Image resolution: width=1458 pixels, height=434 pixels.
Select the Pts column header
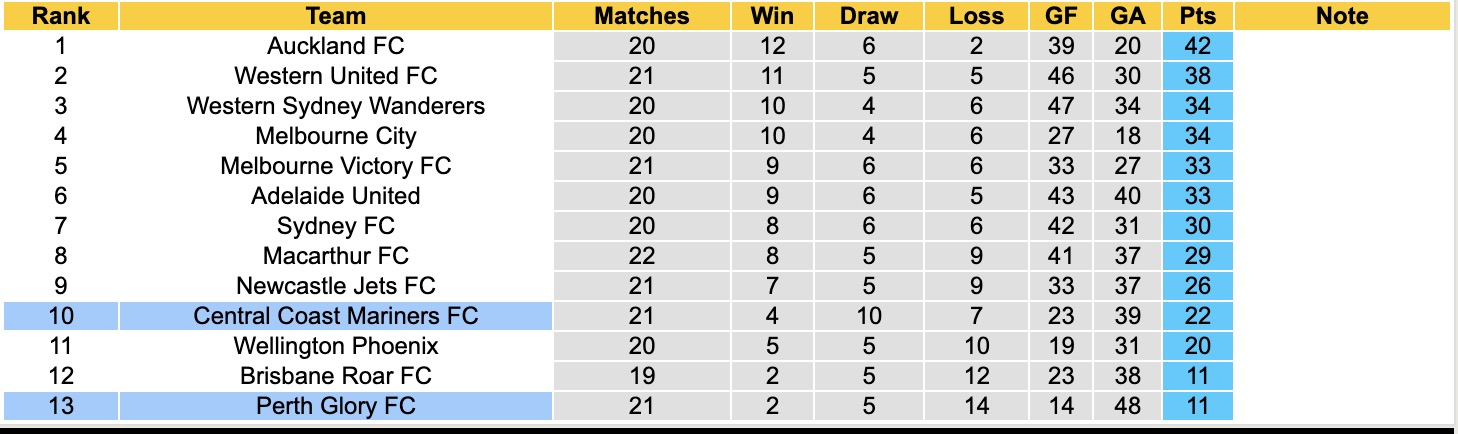(x=1197, y=16)
